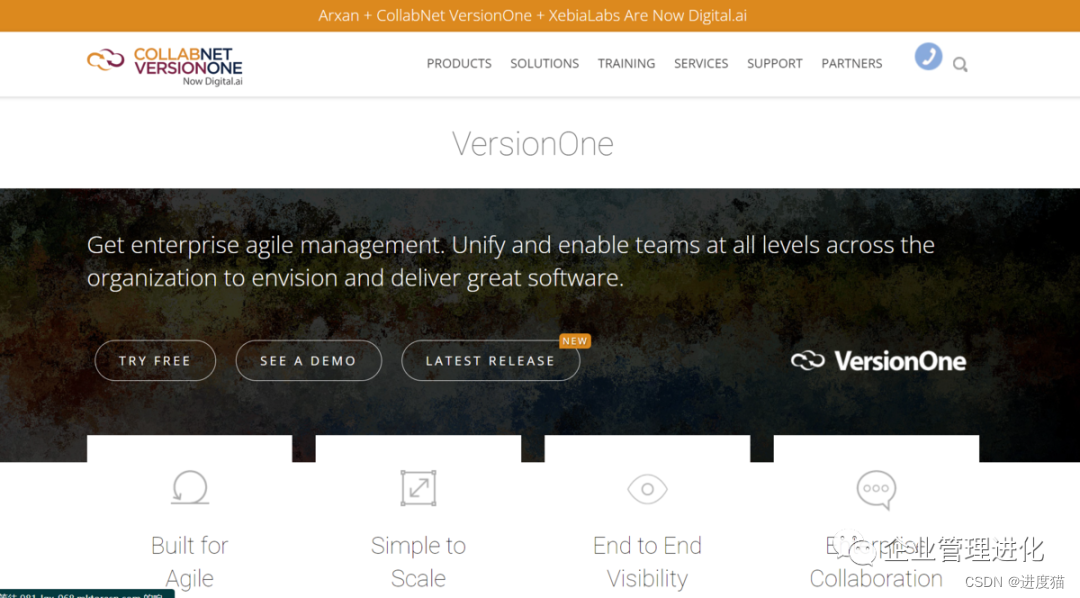1080x598 pixels.
Task: Click the SEE A DEMO button
Action: tap(309, 360)
